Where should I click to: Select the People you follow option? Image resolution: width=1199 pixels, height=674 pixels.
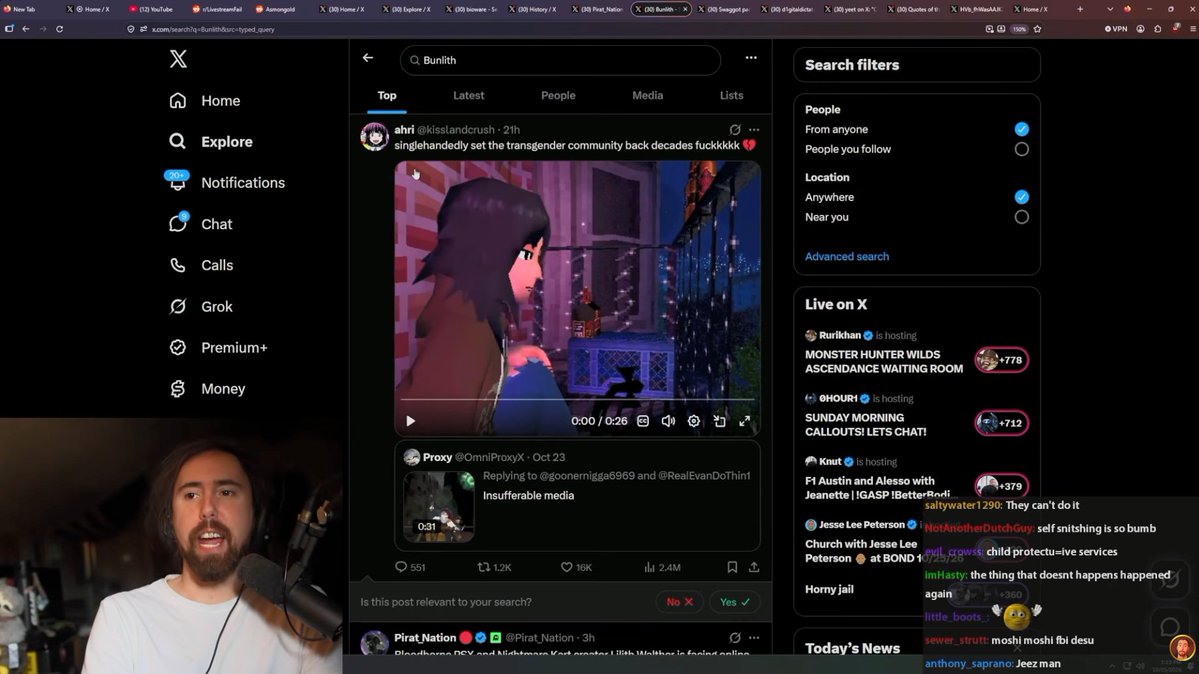click(x=1022, y=149)
